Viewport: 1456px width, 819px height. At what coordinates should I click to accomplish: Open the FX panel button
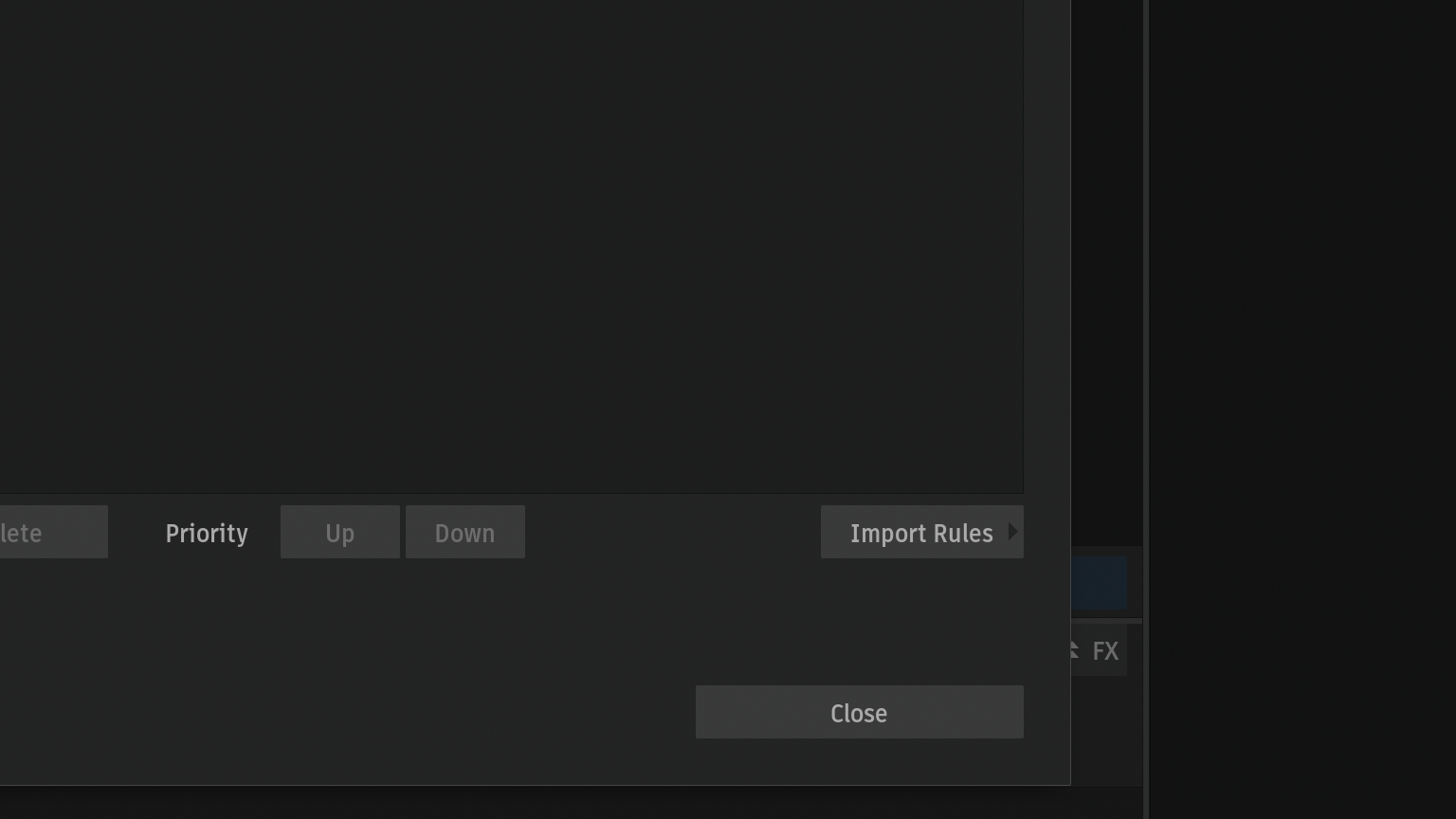(x=1105, y=651)
